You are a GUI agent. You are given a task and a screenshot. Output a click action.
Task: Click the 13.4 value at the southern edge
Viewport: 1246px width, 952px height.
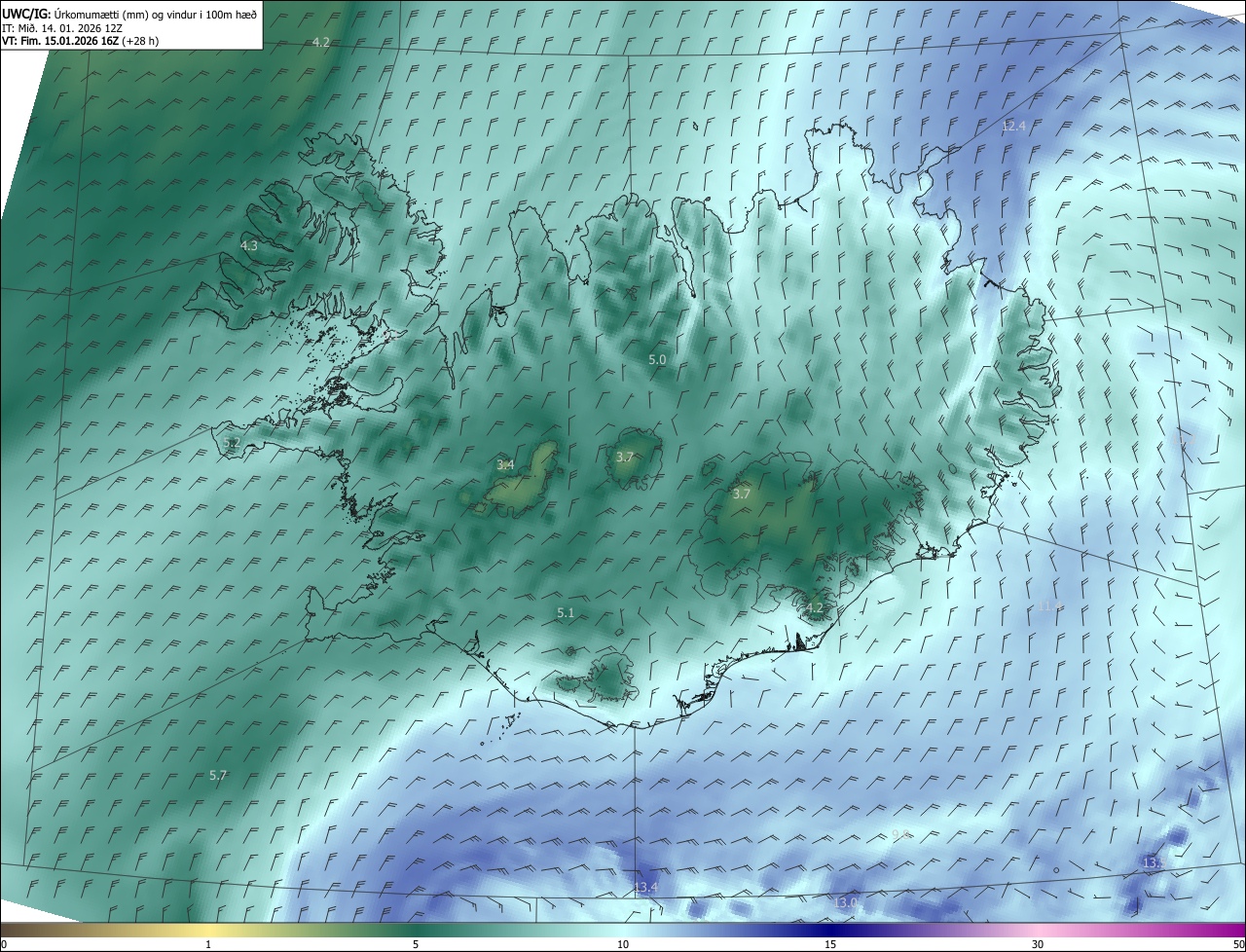[645, 888]
